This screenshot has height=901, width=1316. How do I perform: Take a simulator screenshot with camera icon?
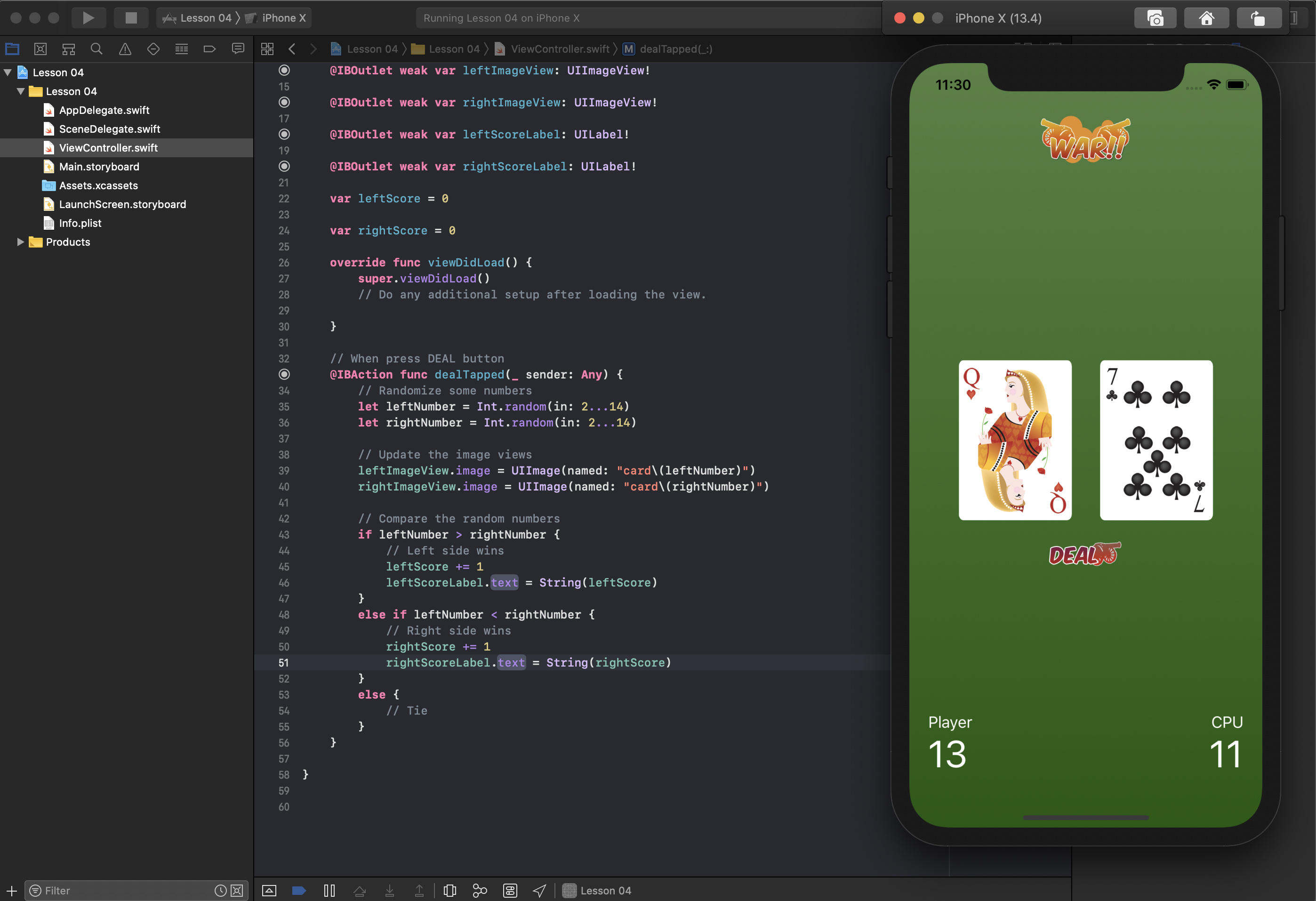1155,18
